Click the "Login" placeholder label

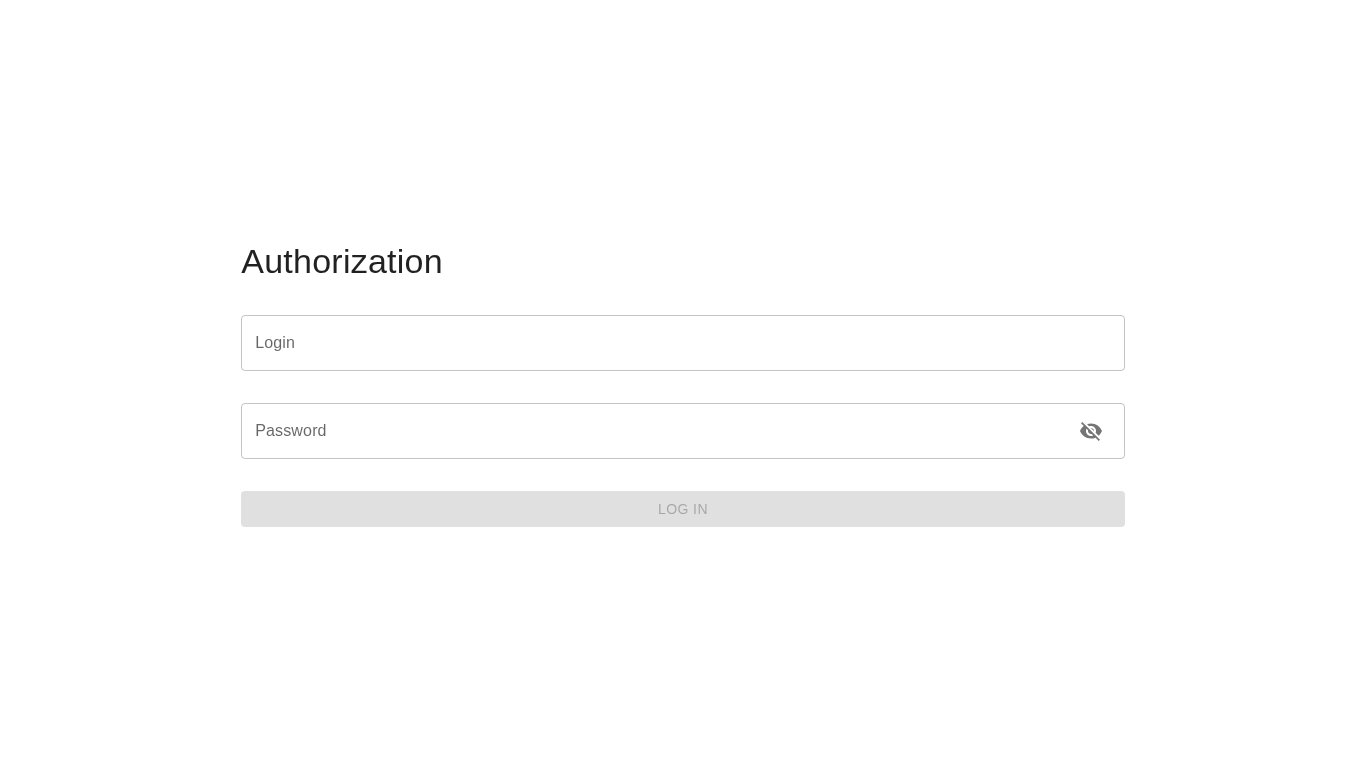coord(275,343)
